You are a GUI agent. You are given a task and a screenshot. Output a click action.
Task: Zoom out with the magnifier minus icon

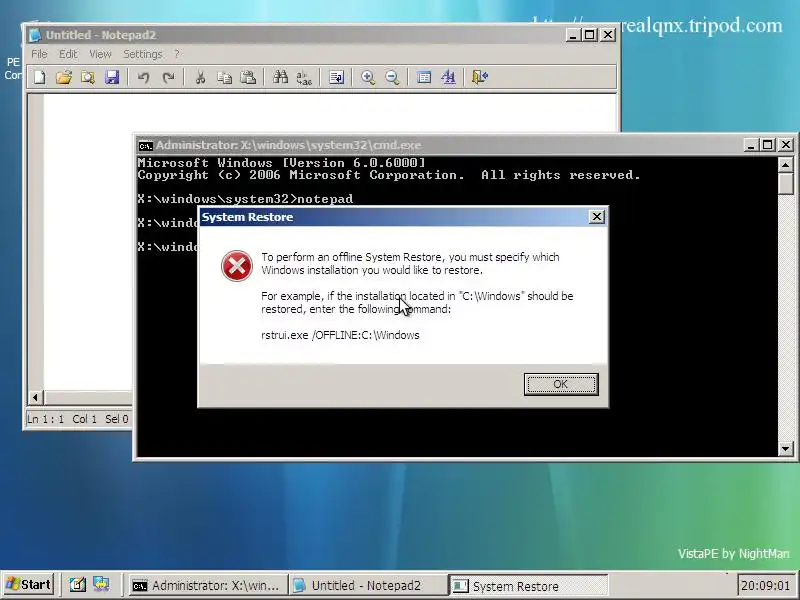392,77
